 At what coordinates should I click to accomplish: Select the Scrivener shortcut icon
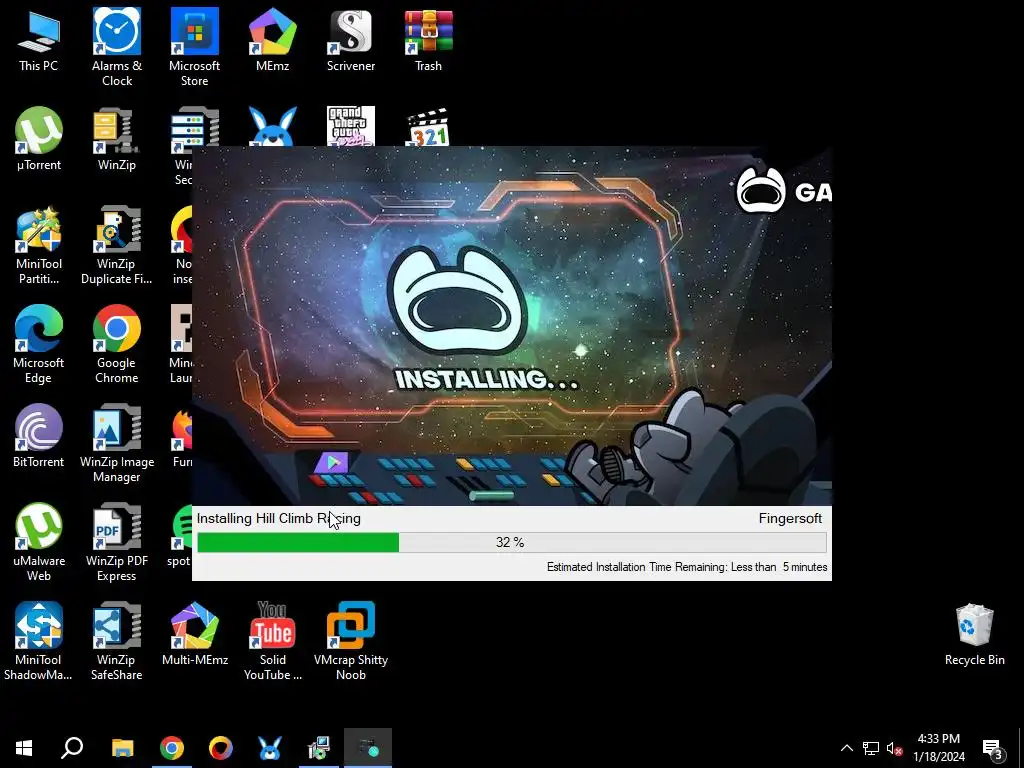click(x=351, y=40)
